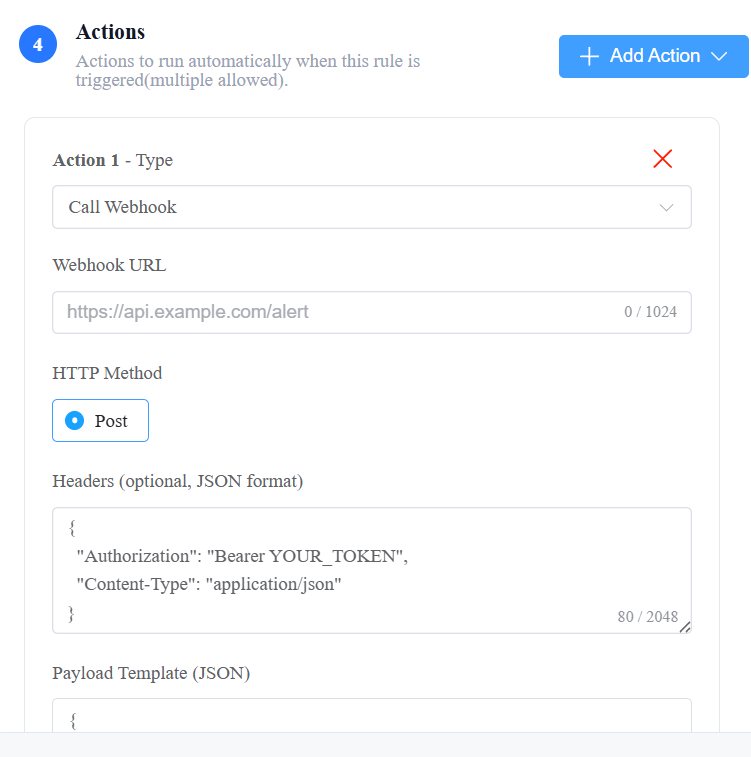This screenshot has height=757, width=751.
Task: Click the Payload Template JSON textarea
Action: point(372,715)
